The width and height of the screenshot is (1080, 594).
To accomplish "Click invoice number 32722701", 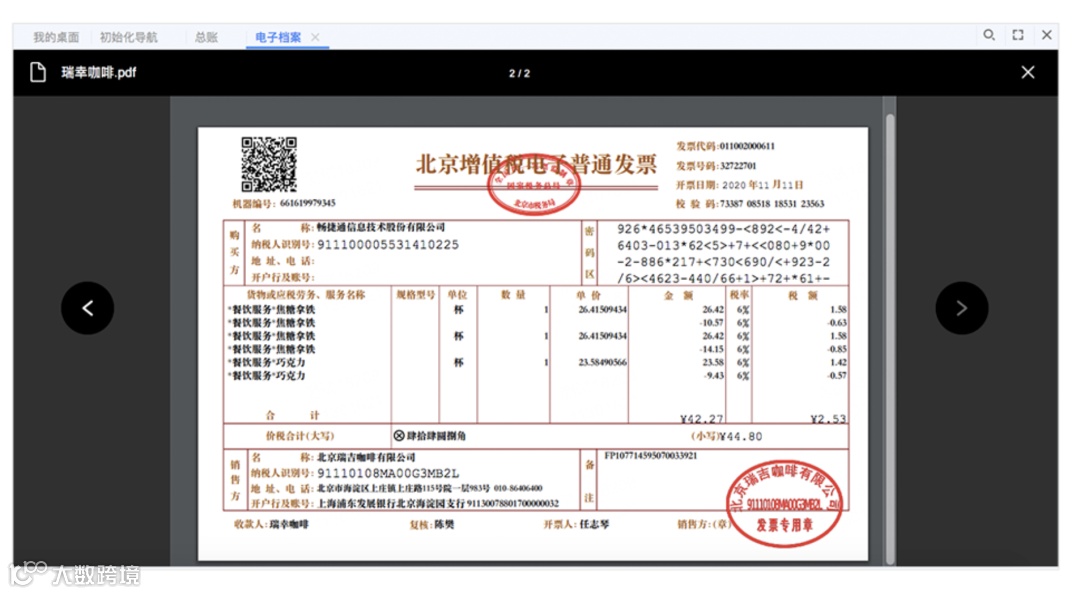I will 738,166.
